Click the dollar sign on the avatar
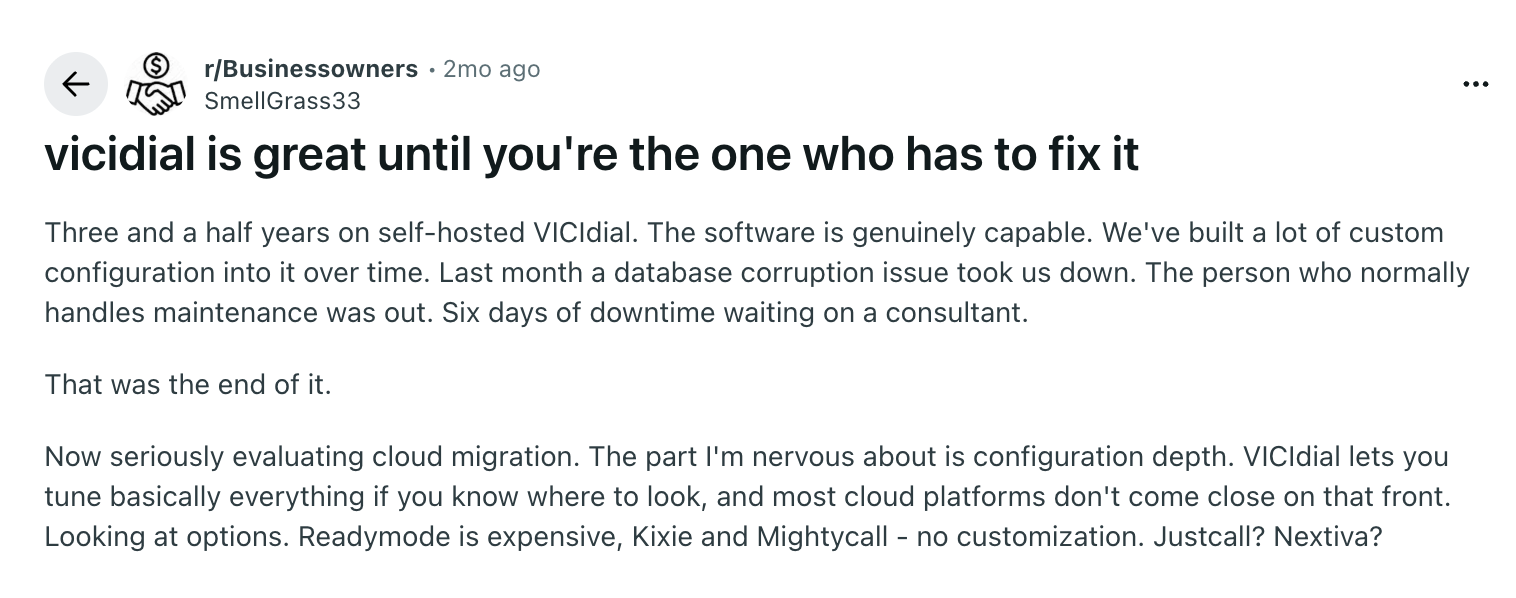The height and width of the screenshot is (598, 1516). click(x=155, y=67)
